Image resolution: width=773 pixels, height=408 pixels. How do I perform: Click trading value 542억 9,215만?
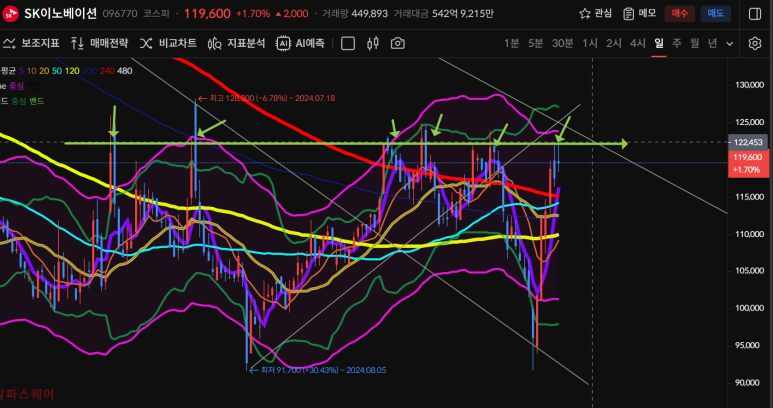click(x=463, y=14)
